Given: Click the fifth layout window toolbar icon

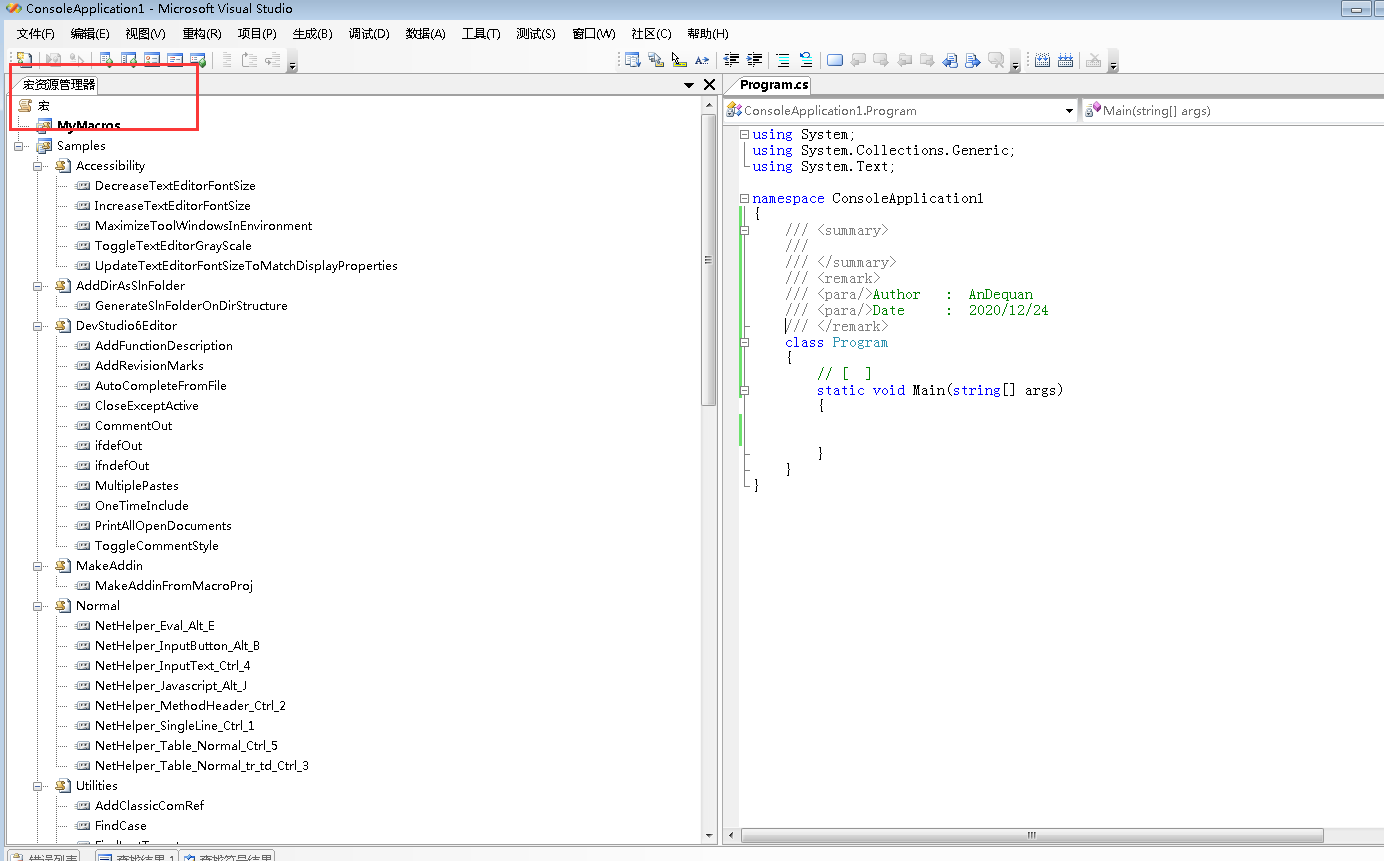Looking at the screenshot, I should click(x=198, y=60).
